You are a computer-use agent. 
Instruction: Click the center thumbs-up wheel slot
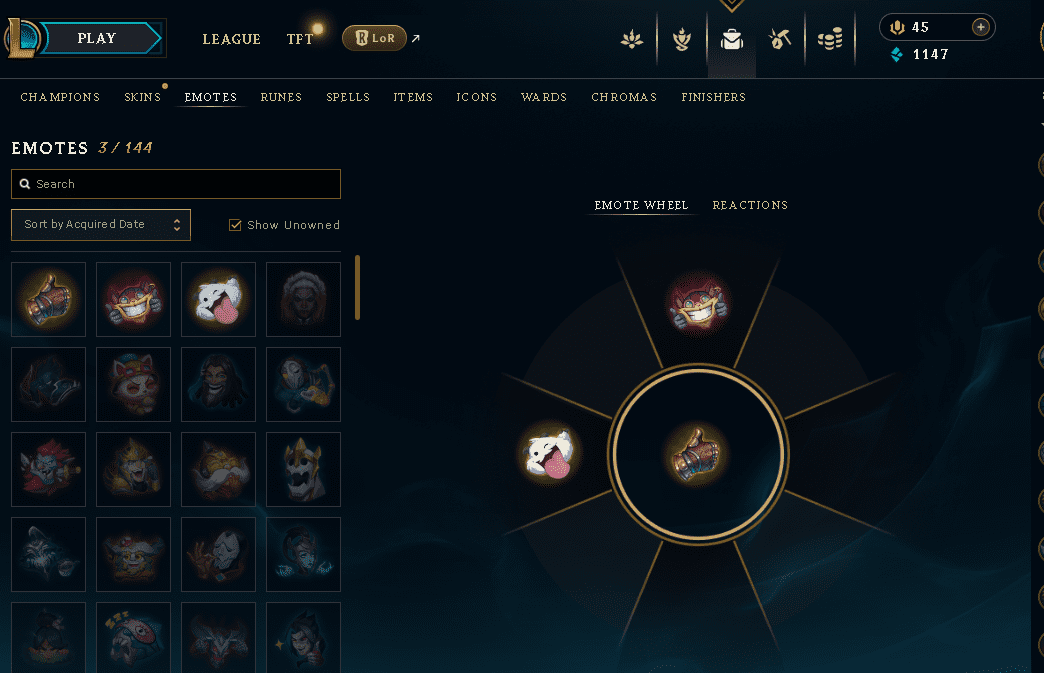point(697,455)
